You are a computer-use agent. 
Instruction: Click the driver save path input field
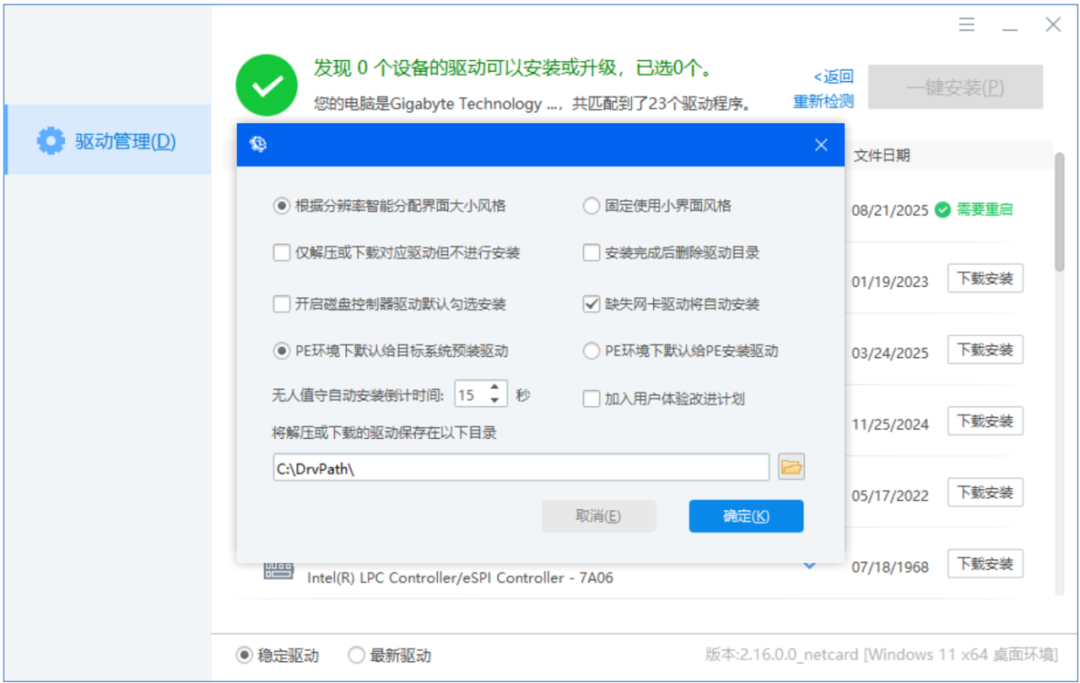pyautogui.click(x=521, y=467)
